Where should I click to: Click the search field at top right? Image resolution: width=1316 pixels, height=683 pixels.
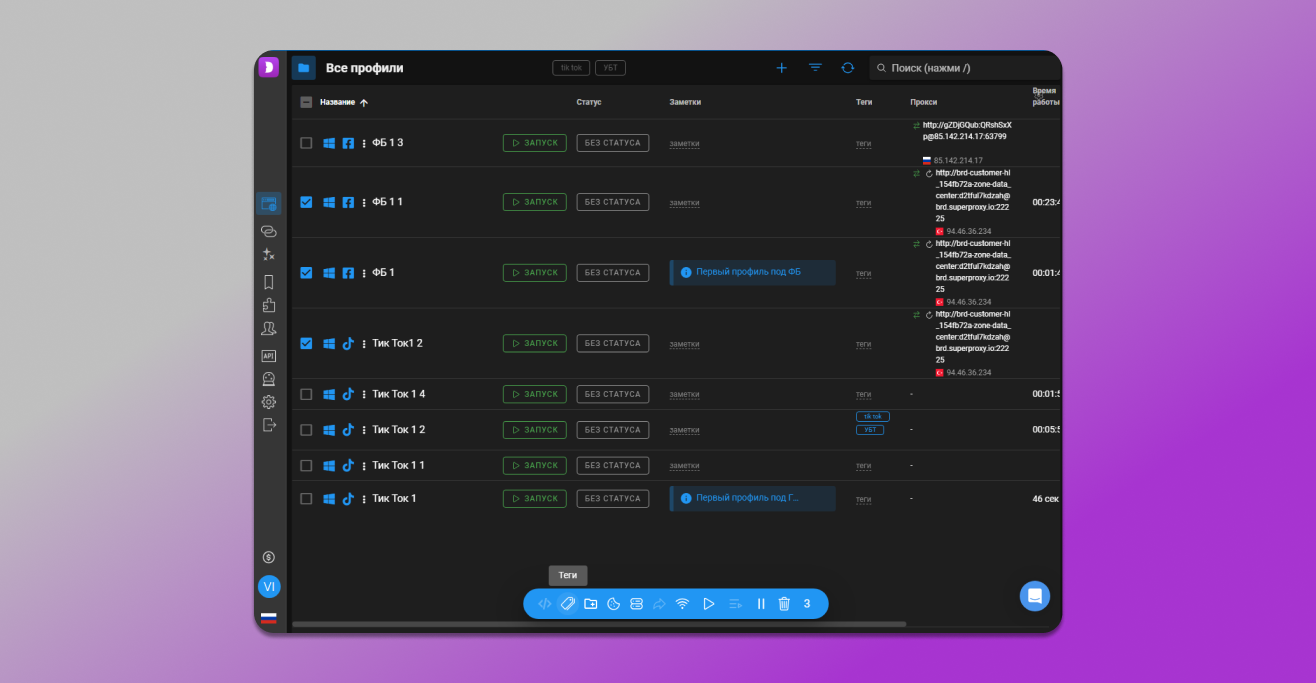click(960, 68)
